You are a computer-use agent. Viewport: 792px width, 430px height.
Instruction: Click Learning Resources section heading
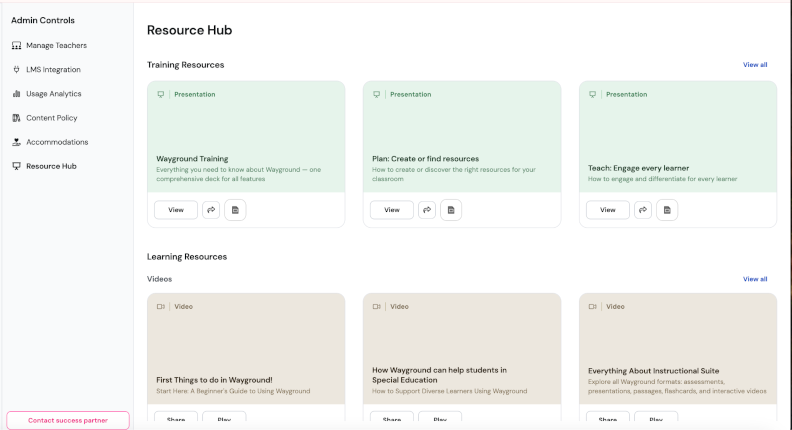click(x=187, y=257)
